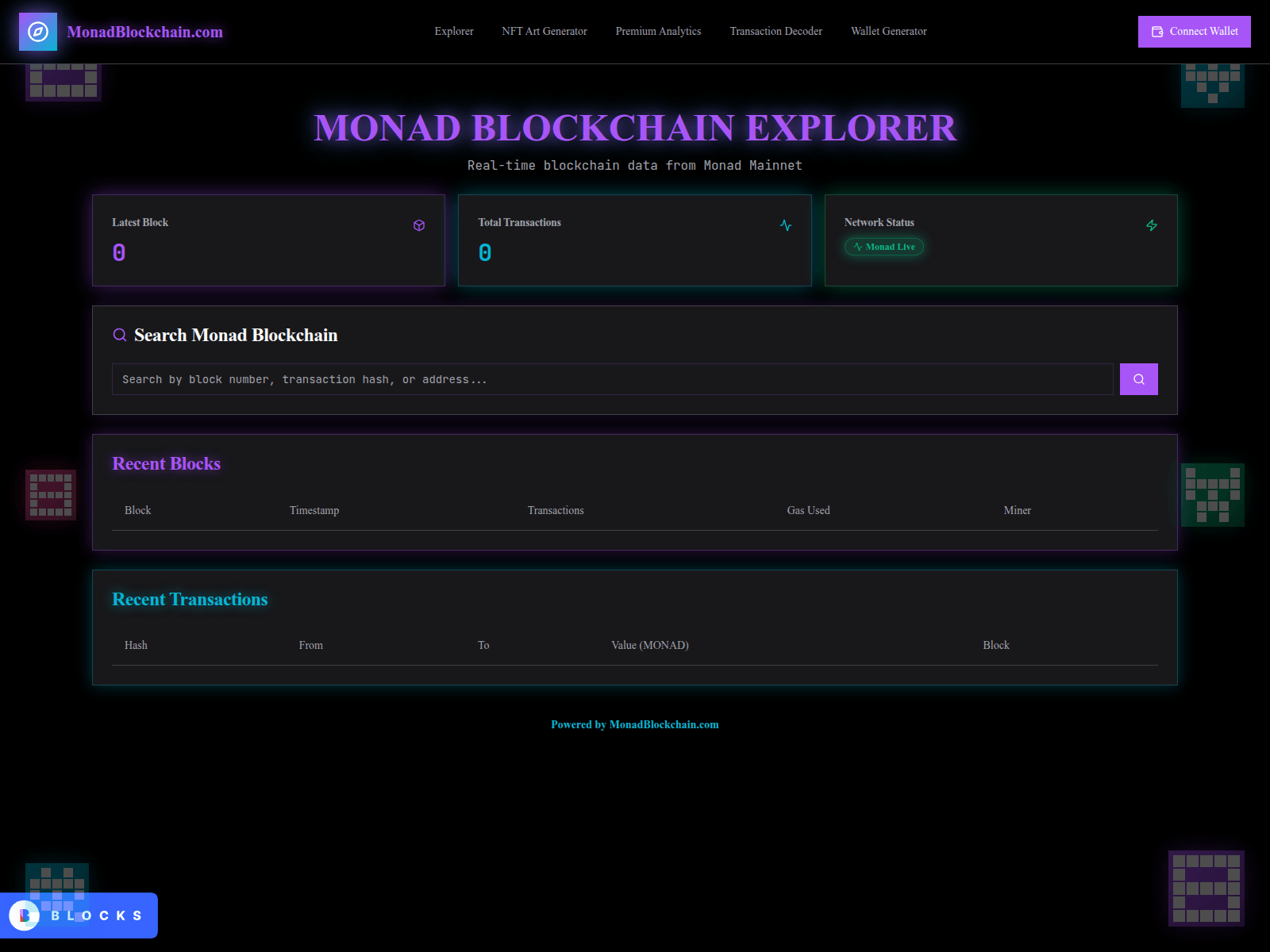This screenshot has height=952, width=1270.
Task: Click the To column header
Action: (483, 645)
